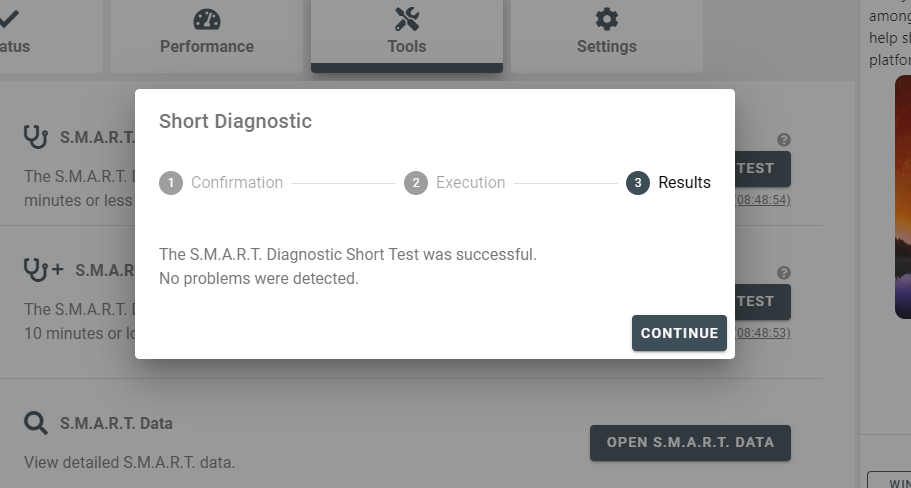Click the 08:48:53 last run timestamp link

763,333
